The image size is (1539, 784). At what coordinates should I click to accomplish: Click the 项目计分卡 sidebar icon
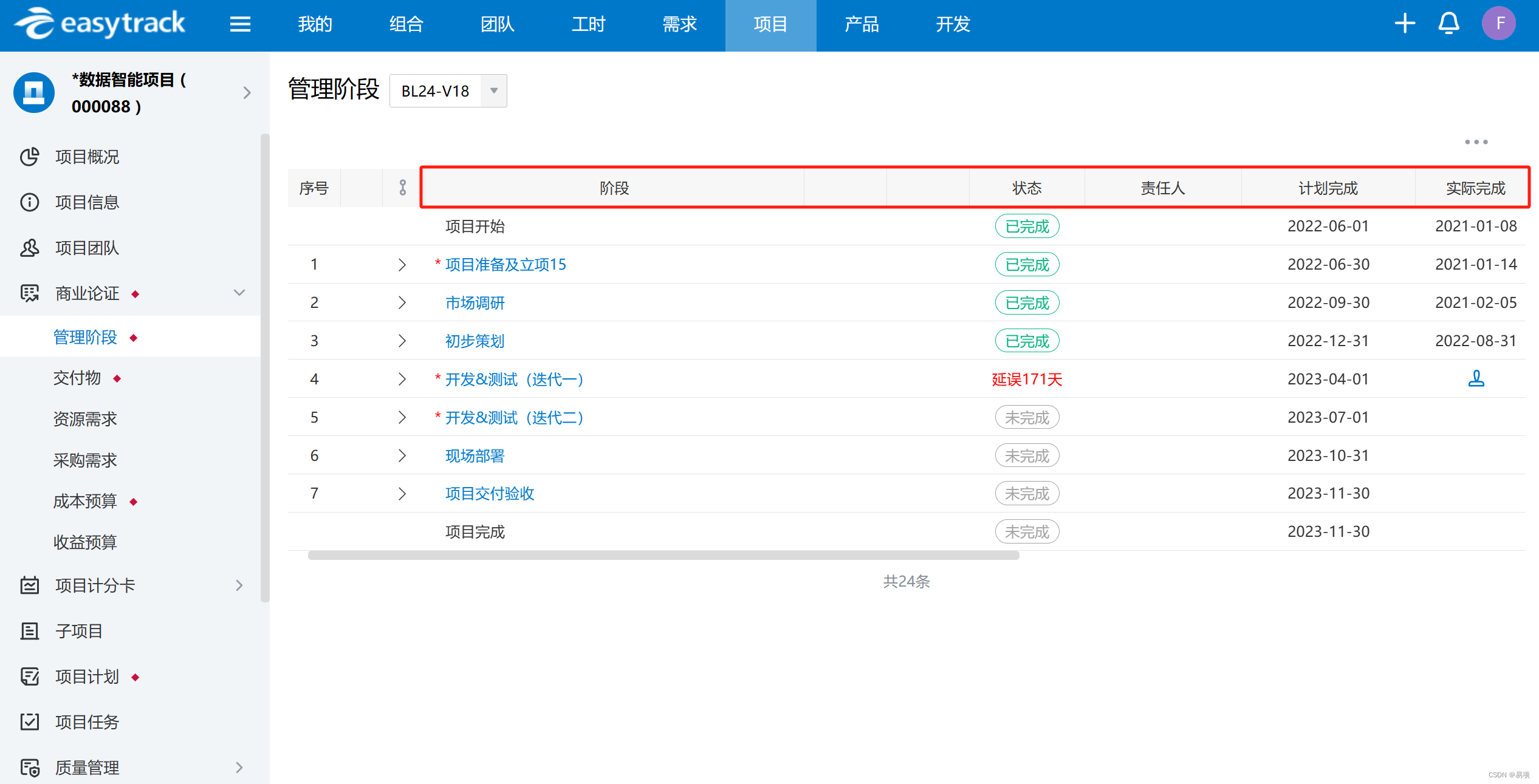pos(29,585)
